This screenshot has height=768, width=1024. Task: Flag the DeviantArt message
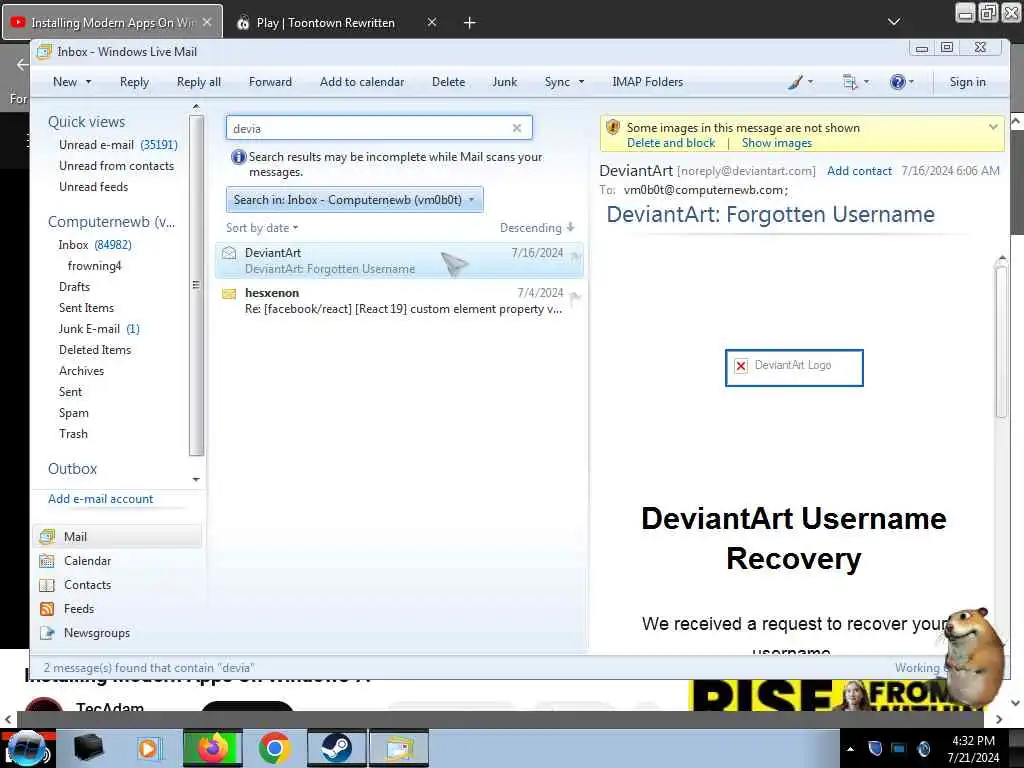575,257
